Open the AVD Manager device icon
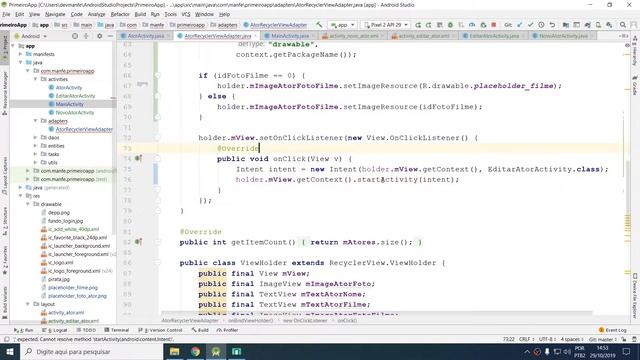This screenshot has width=640, height=360. [598, 25]
